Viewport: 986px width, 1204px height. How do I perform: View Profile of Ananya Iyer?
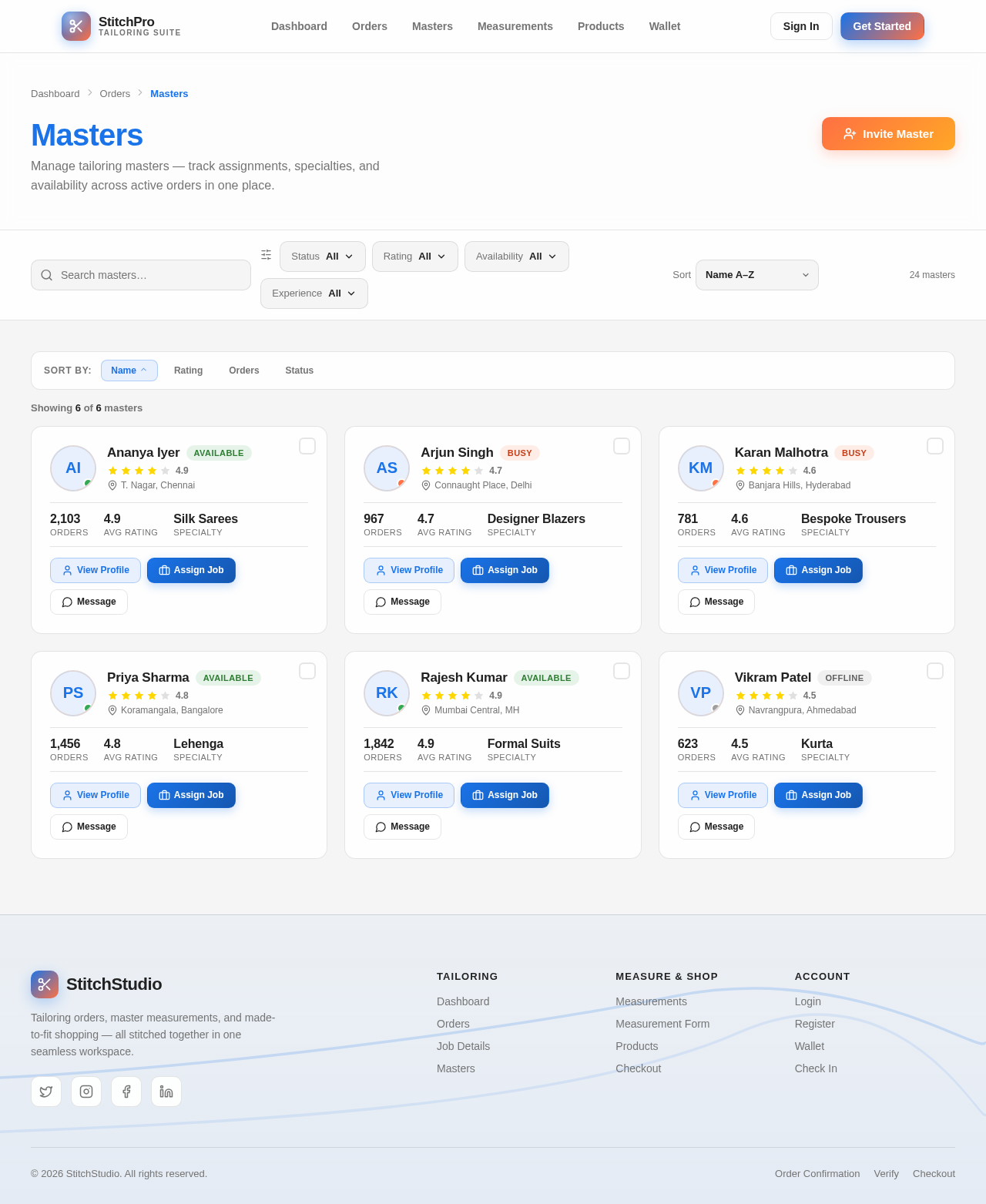[x=96, y=570]
